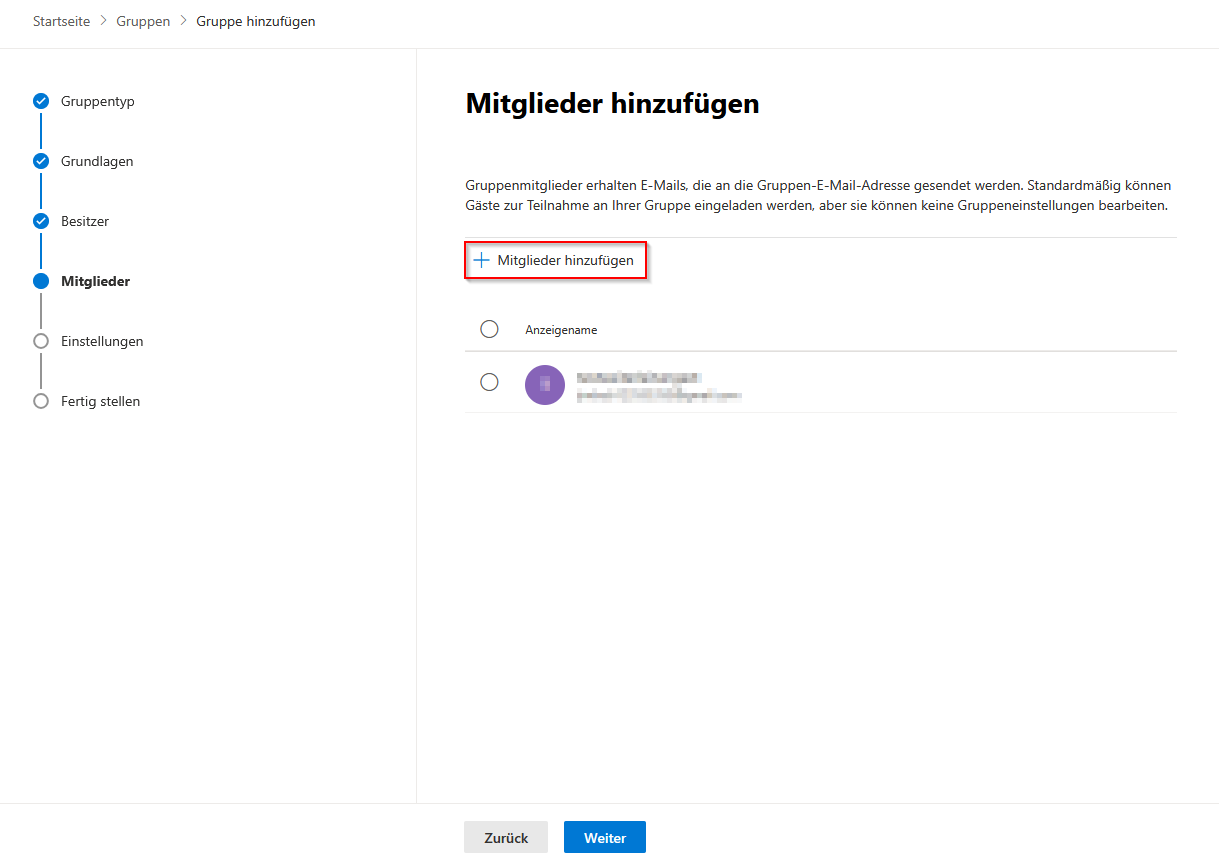Screen dimensions: 1219x860
Task: Open the Besitzer step label
Action: [85, 221]
